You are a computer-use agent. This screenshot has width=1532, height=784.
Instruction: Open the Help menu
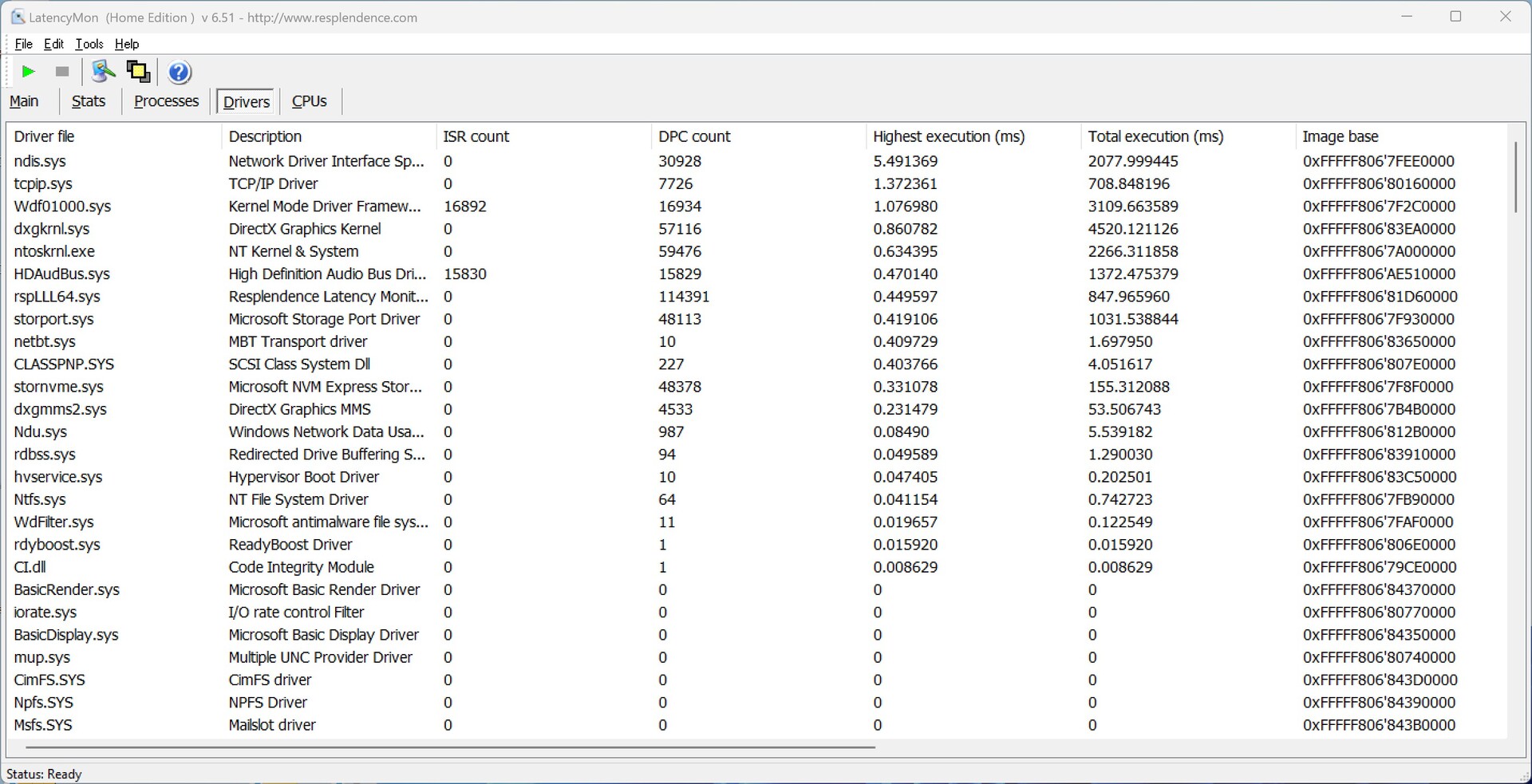127,44
